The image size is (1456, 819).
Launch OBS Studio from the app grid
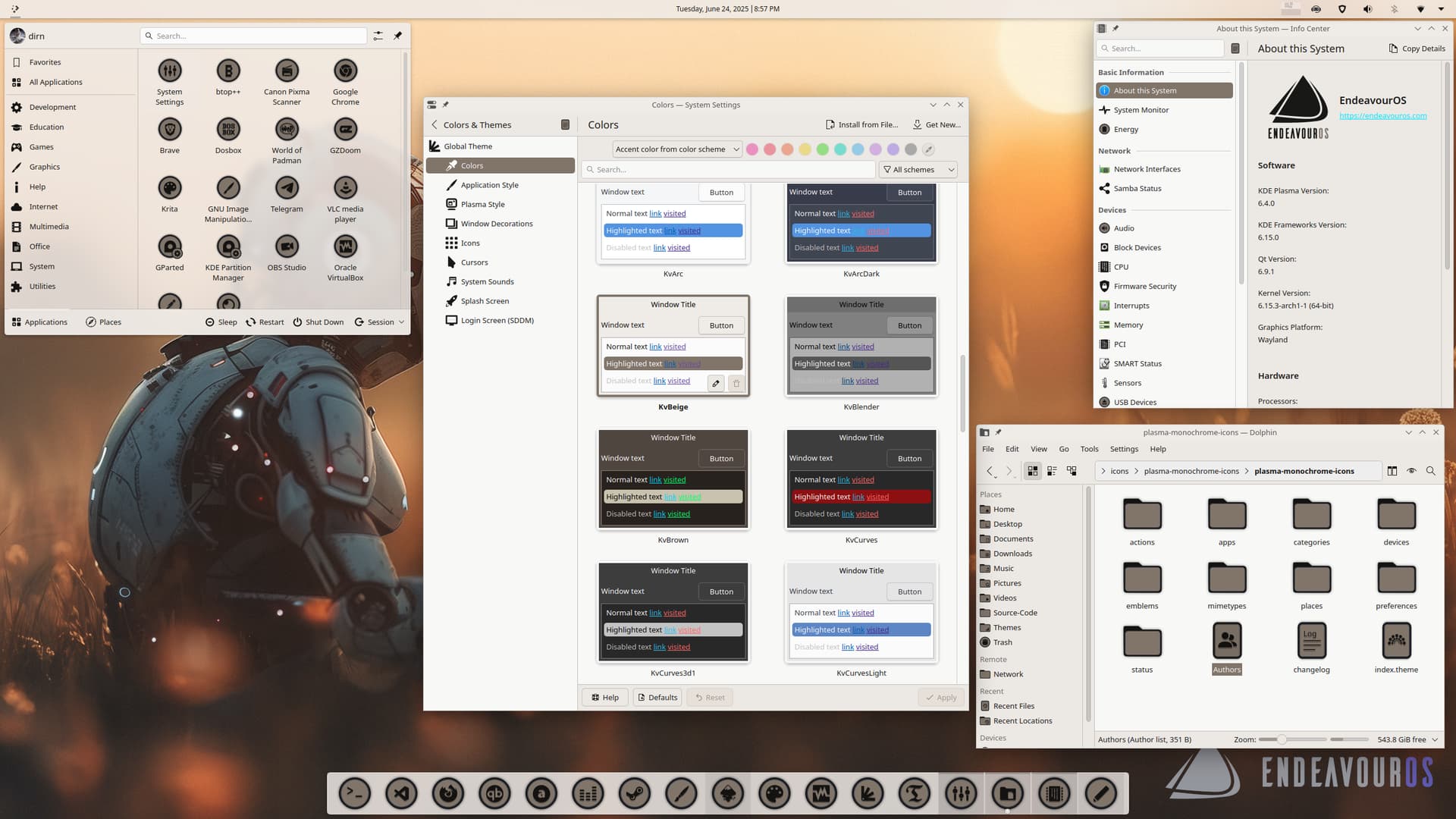click(287, 246)
